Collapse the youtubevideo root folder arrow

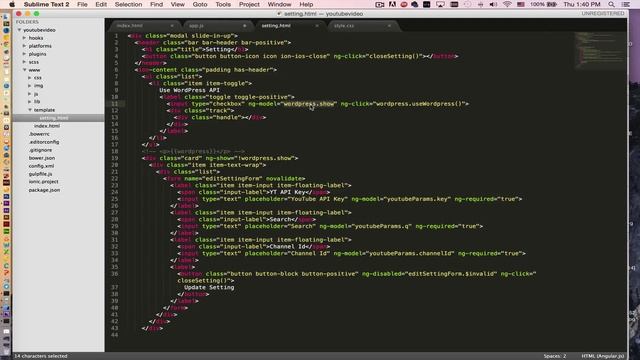point(19,30)
